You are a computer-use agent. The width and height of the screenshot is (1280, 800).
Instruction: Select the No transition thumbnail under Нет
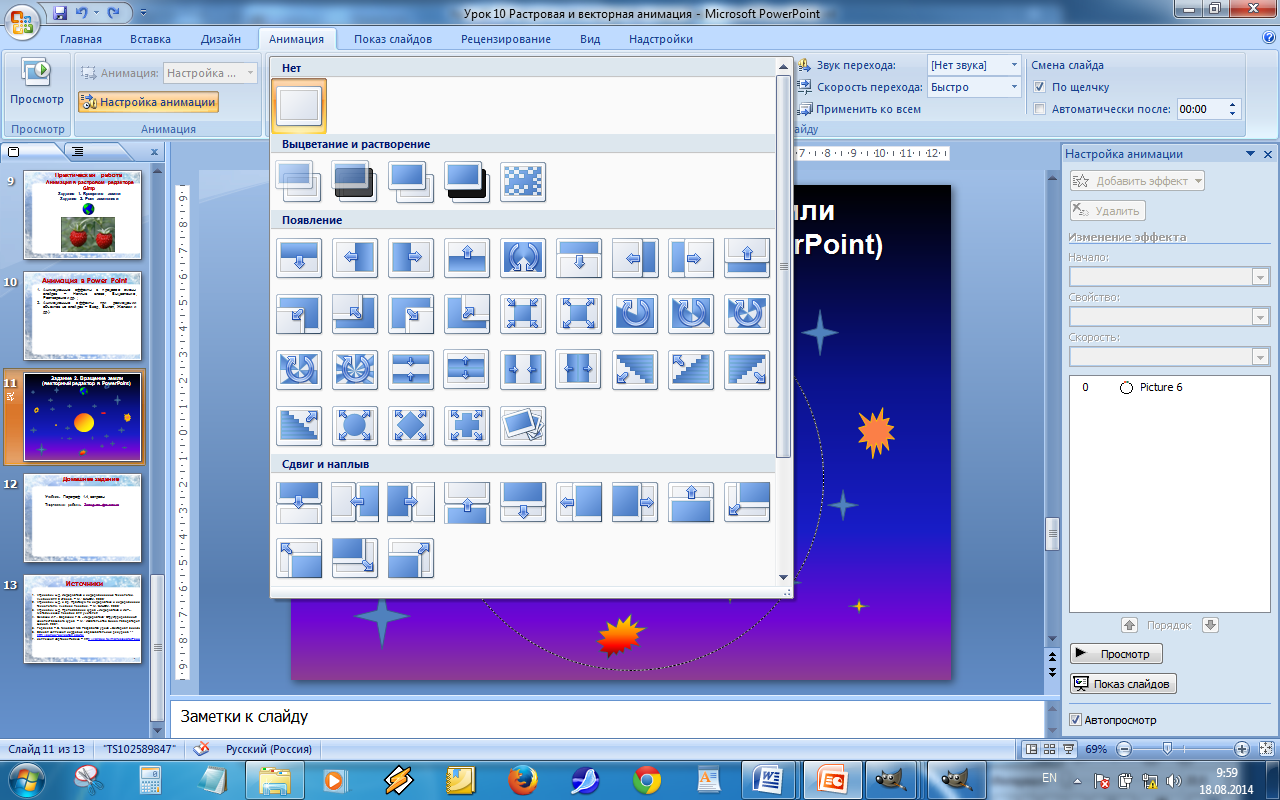pyautogui.click(x=299, y=105)
